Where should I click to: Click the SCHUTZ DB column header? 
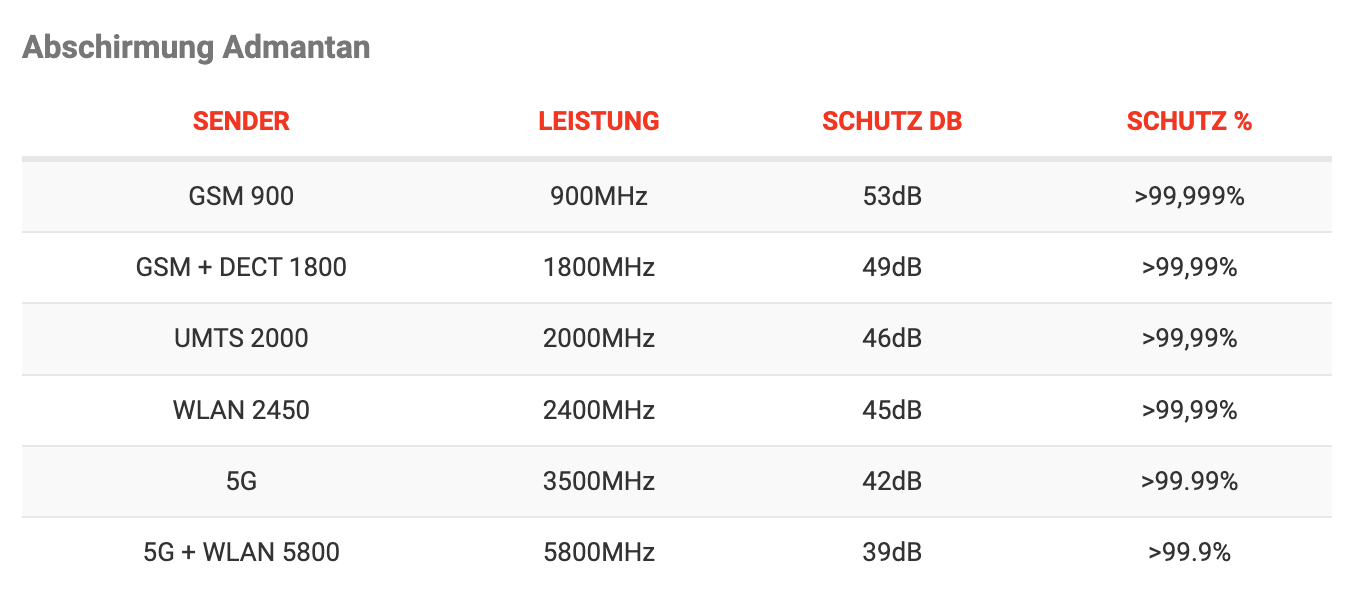tap(892, 121)
